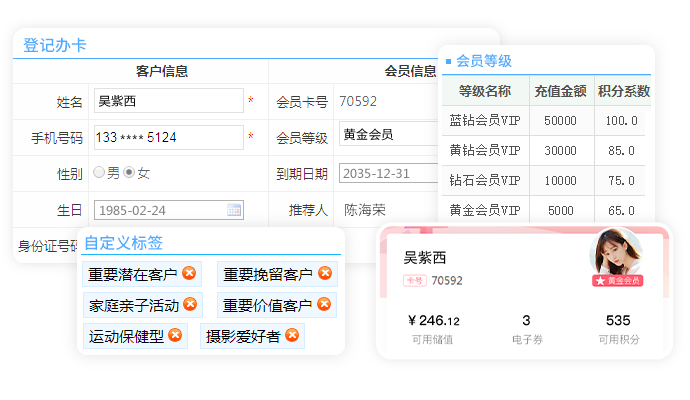Viewport: 690px width, 400px height.
Task: Click the 手机号码 input field
Action: click(168, 137)
